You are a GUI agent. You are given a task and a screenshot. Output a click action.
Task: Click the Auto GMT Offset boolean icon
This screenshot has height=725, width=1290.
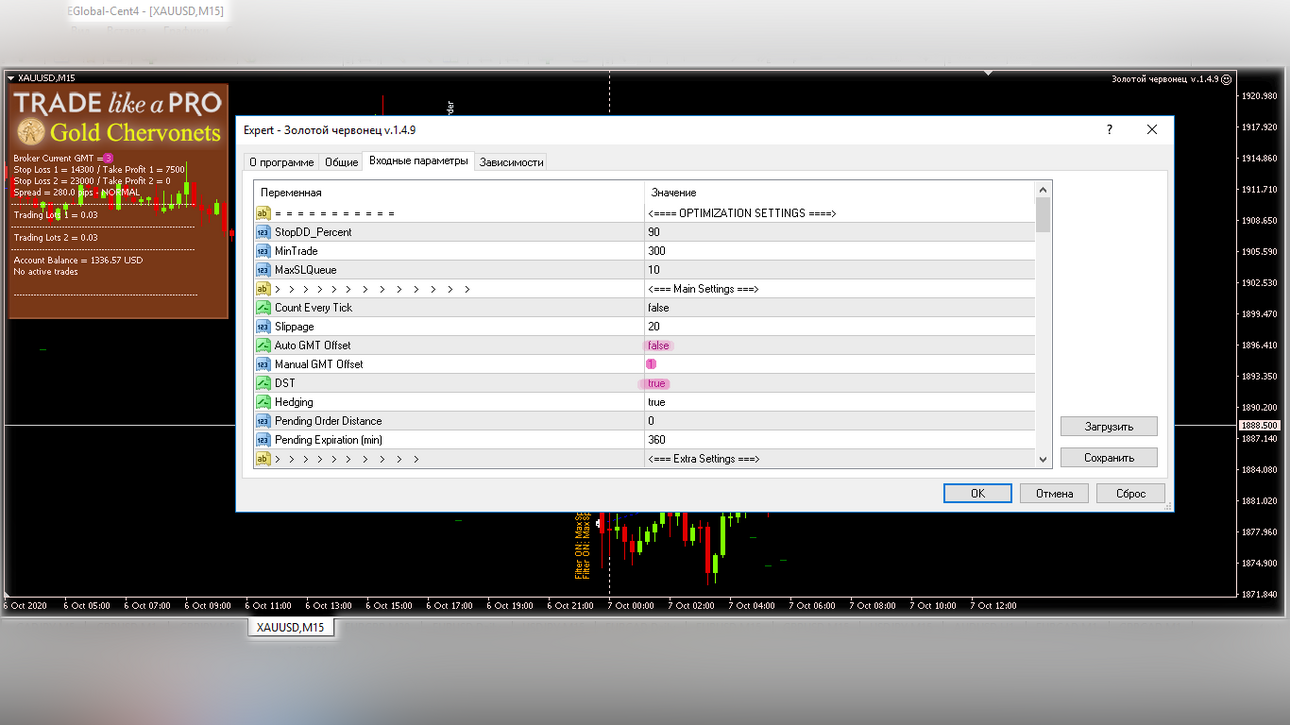coord(263,345)
